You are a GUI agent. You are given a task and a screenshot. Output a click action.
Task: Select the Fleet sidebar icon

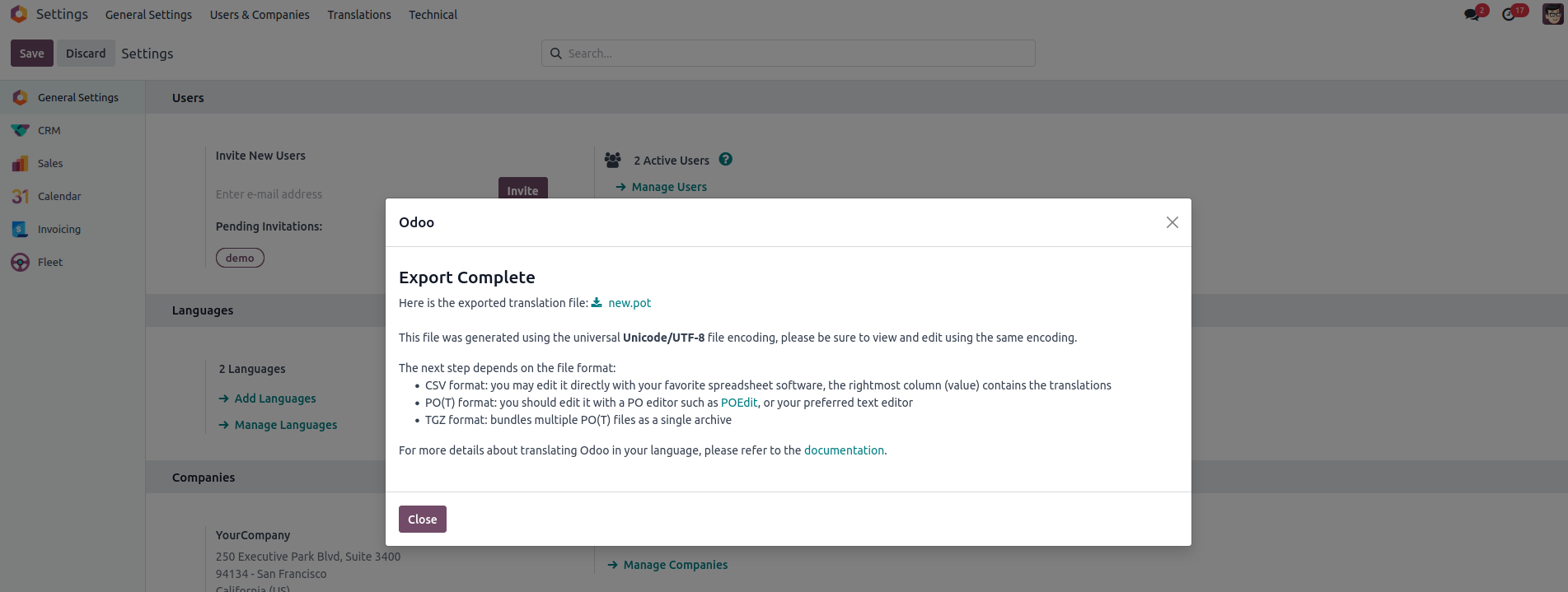[x=21, y=262]
